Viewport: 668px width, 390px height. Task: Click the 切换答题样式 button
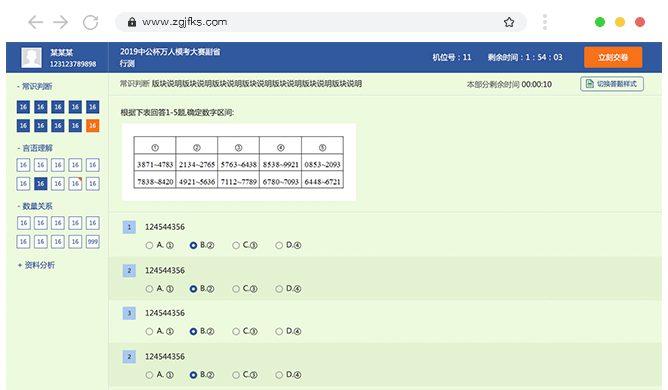[612, 84]
